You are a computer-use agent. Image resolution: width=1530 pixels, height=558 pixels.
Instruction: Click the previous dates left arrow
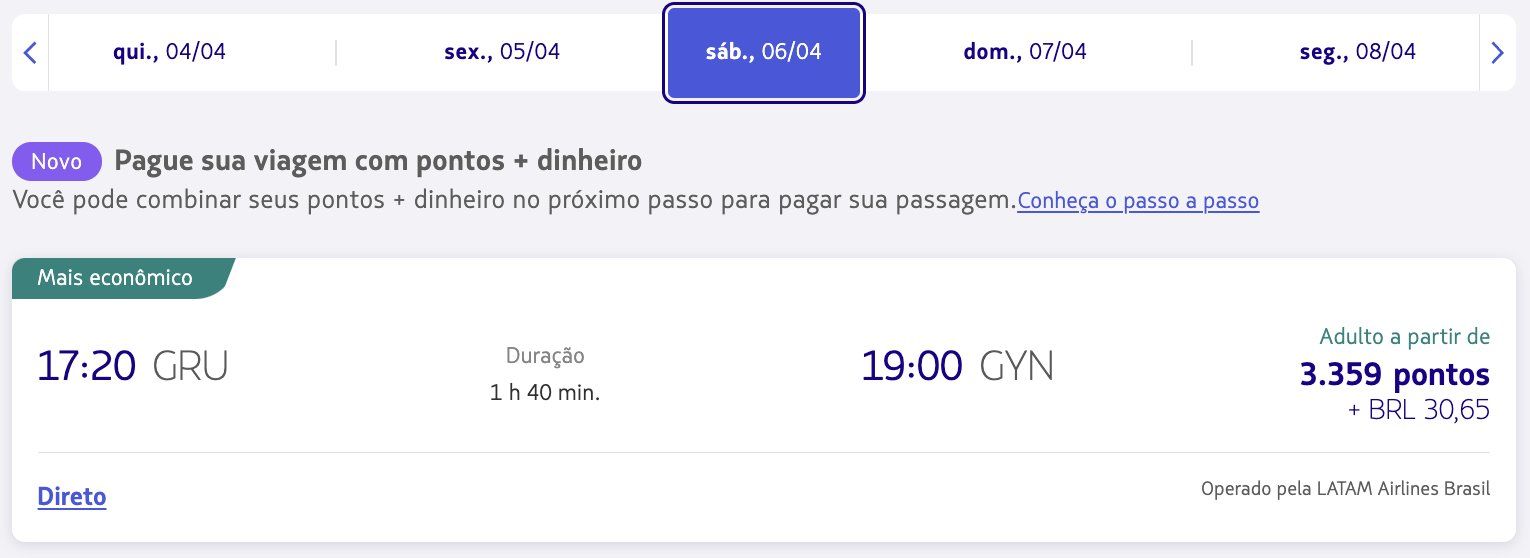[x=30, y=52]
